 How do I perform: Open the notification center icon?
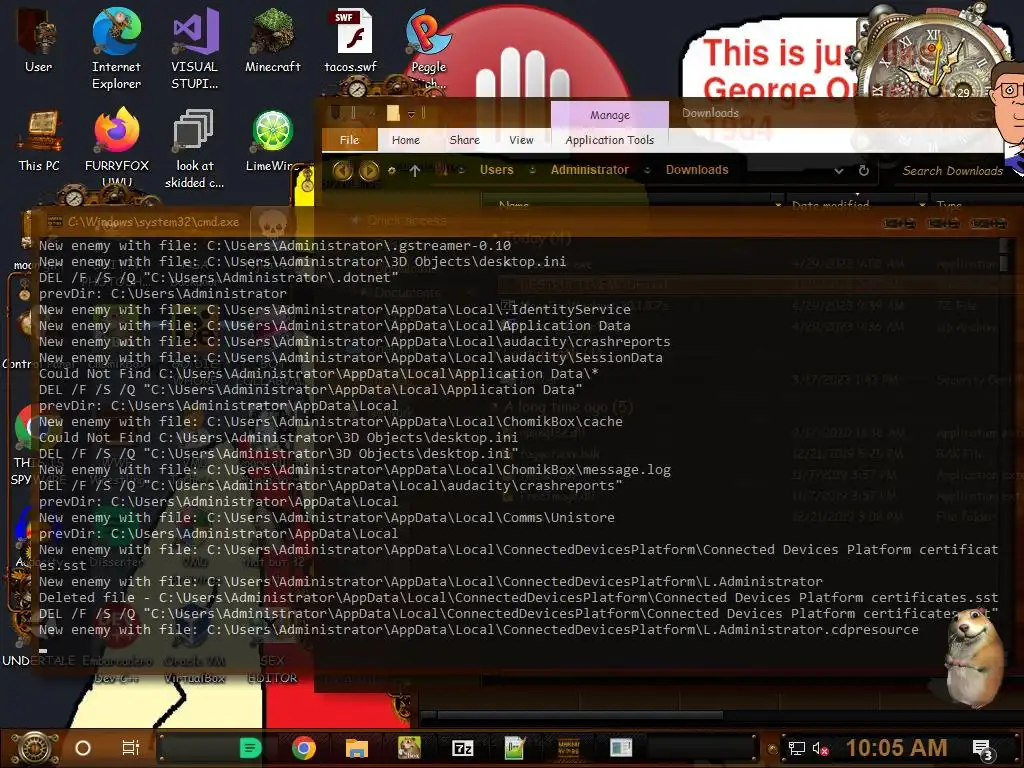(983, 750)
